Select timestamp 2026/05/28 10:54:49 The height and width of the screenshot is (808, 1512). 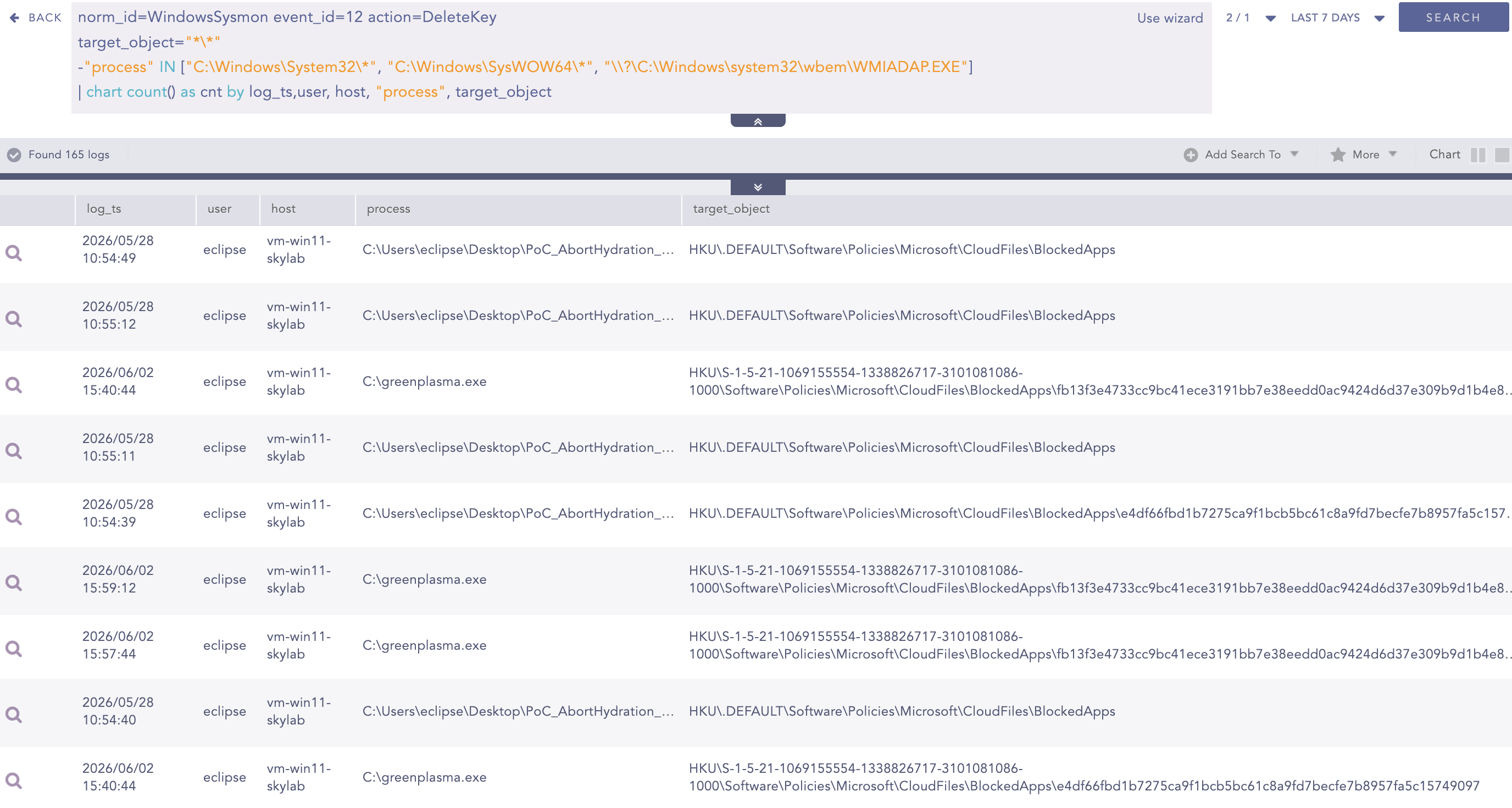[118, 250]
